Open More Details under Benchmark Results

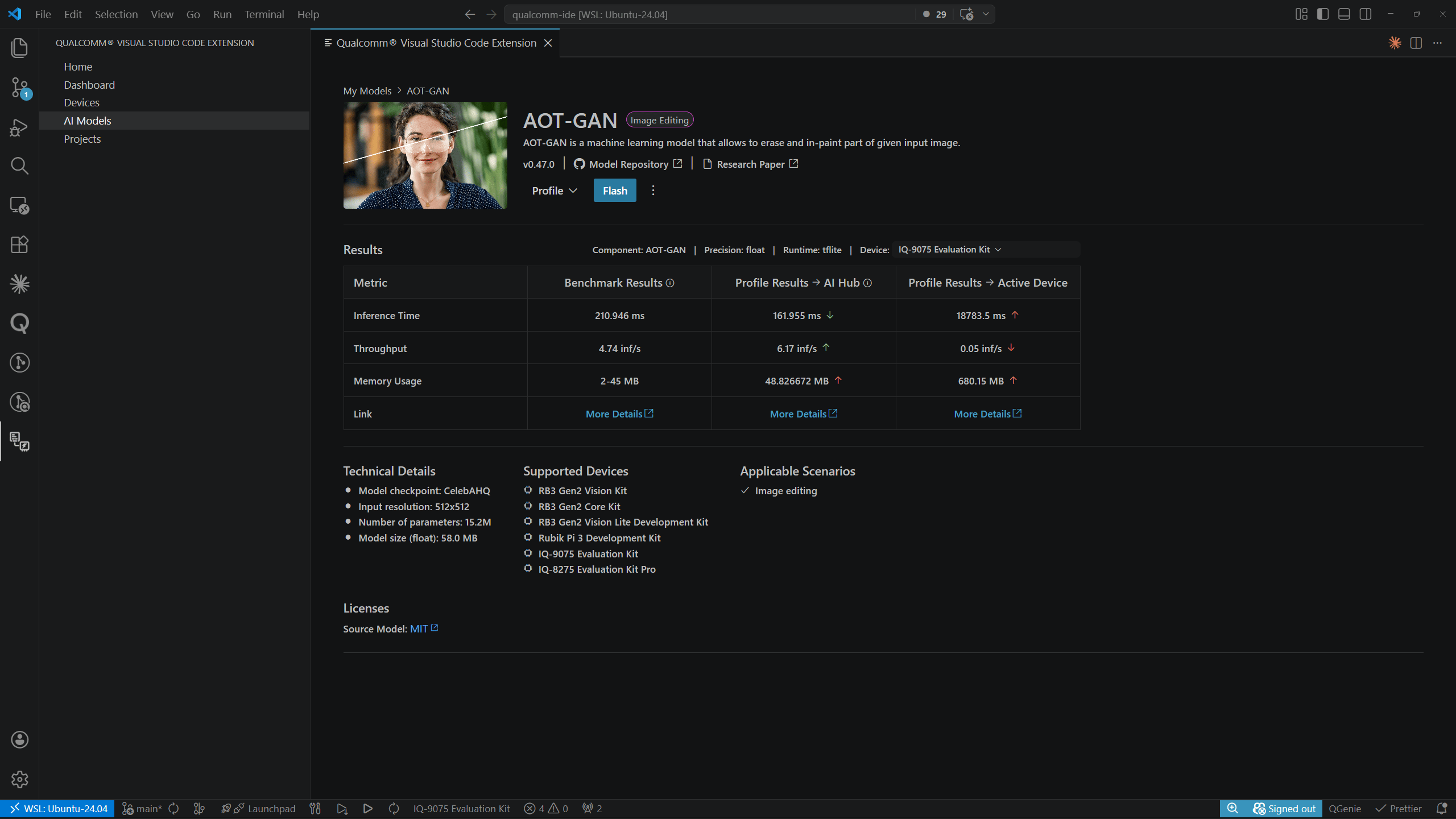click(x=619, y=414)
